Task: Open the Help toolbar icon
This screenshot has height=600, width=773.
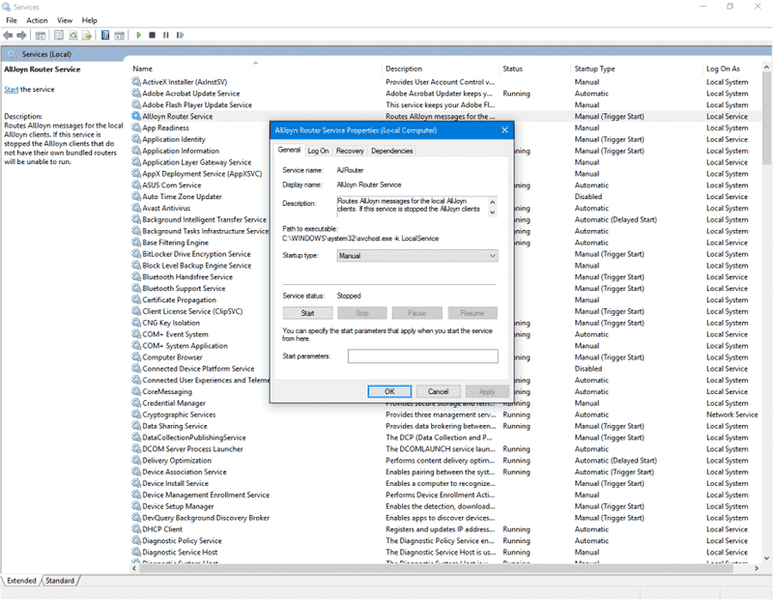Action: (x=105, y=35)
